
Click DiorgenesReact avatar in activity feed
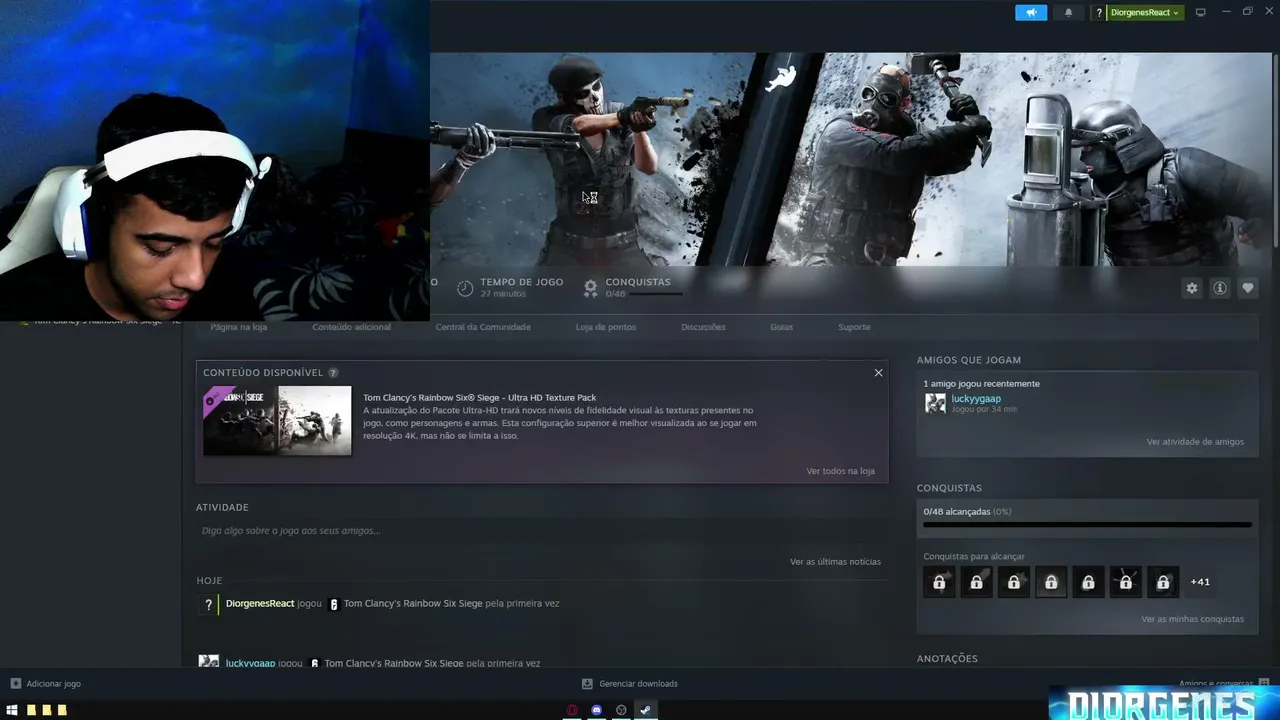tap(208, 604)
